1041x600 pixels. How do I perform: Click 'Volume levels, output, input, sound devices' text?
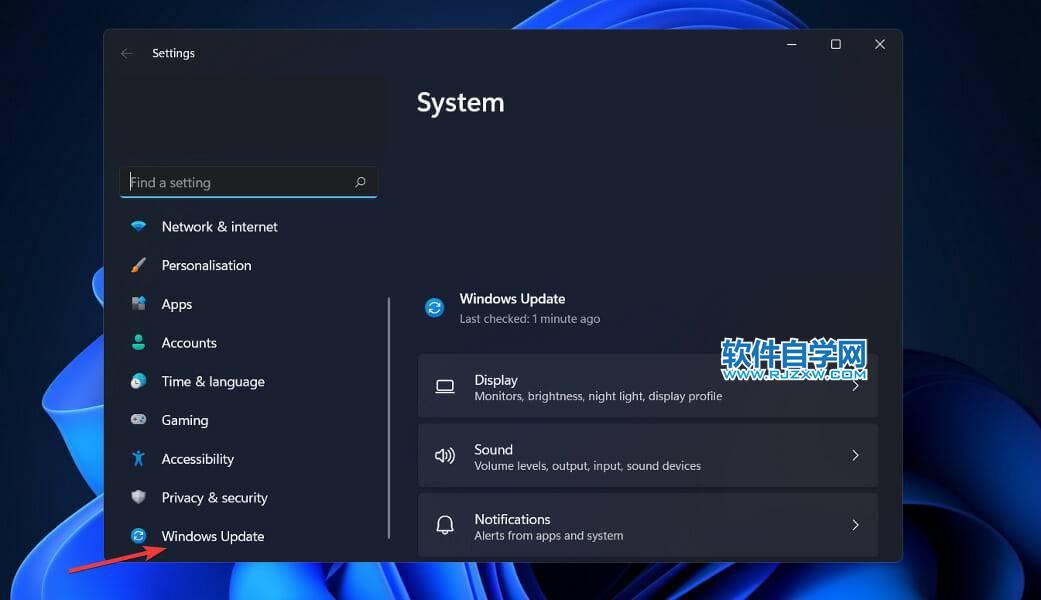[x=588, y=466]
